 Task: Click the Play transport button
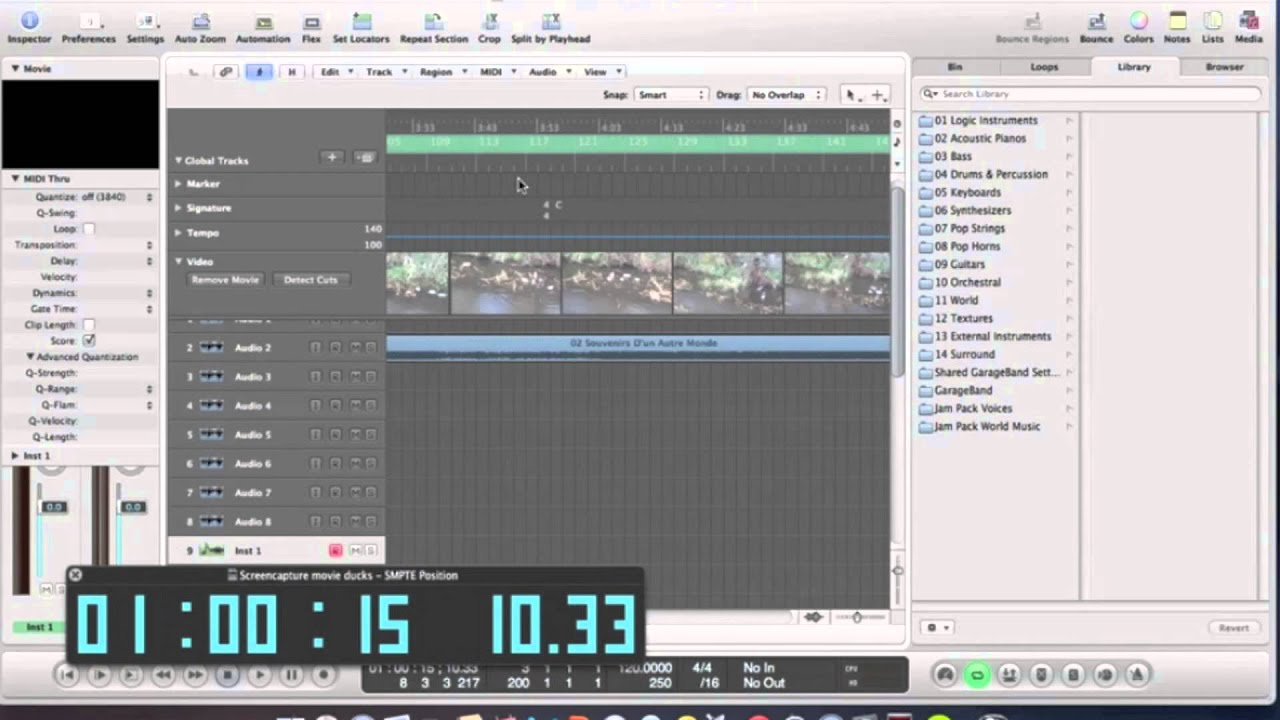click(259, 675)
